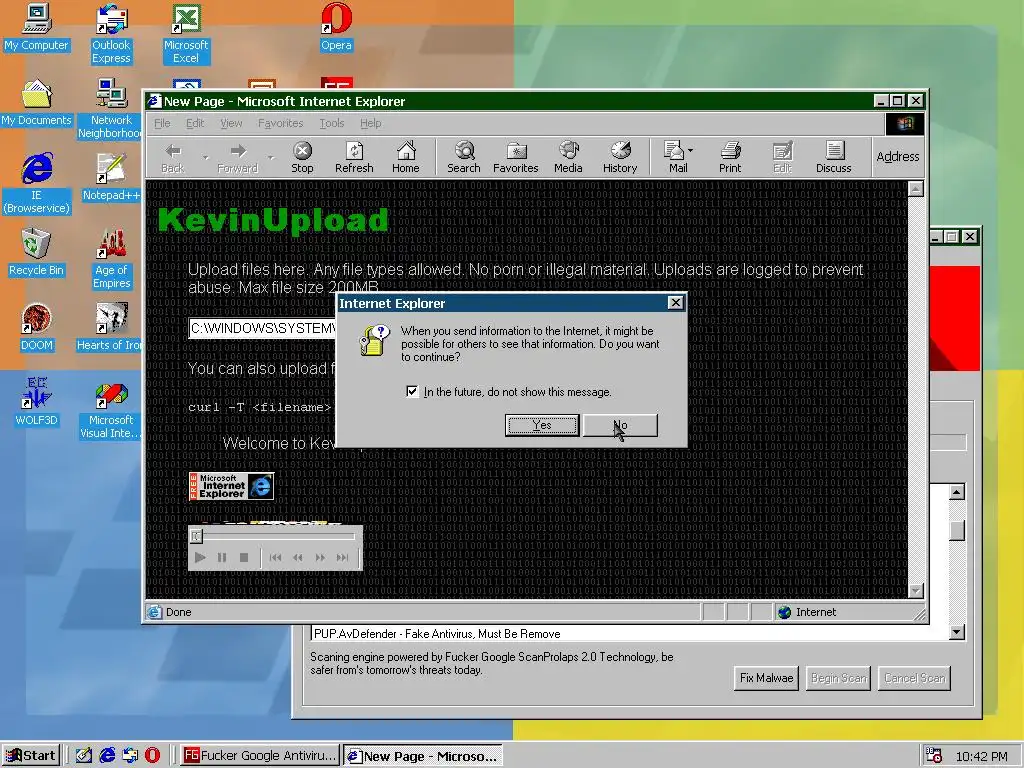Screen dimensions: 1024x768
Task: Click the Forward toolbar button
Action: [237, 157]
